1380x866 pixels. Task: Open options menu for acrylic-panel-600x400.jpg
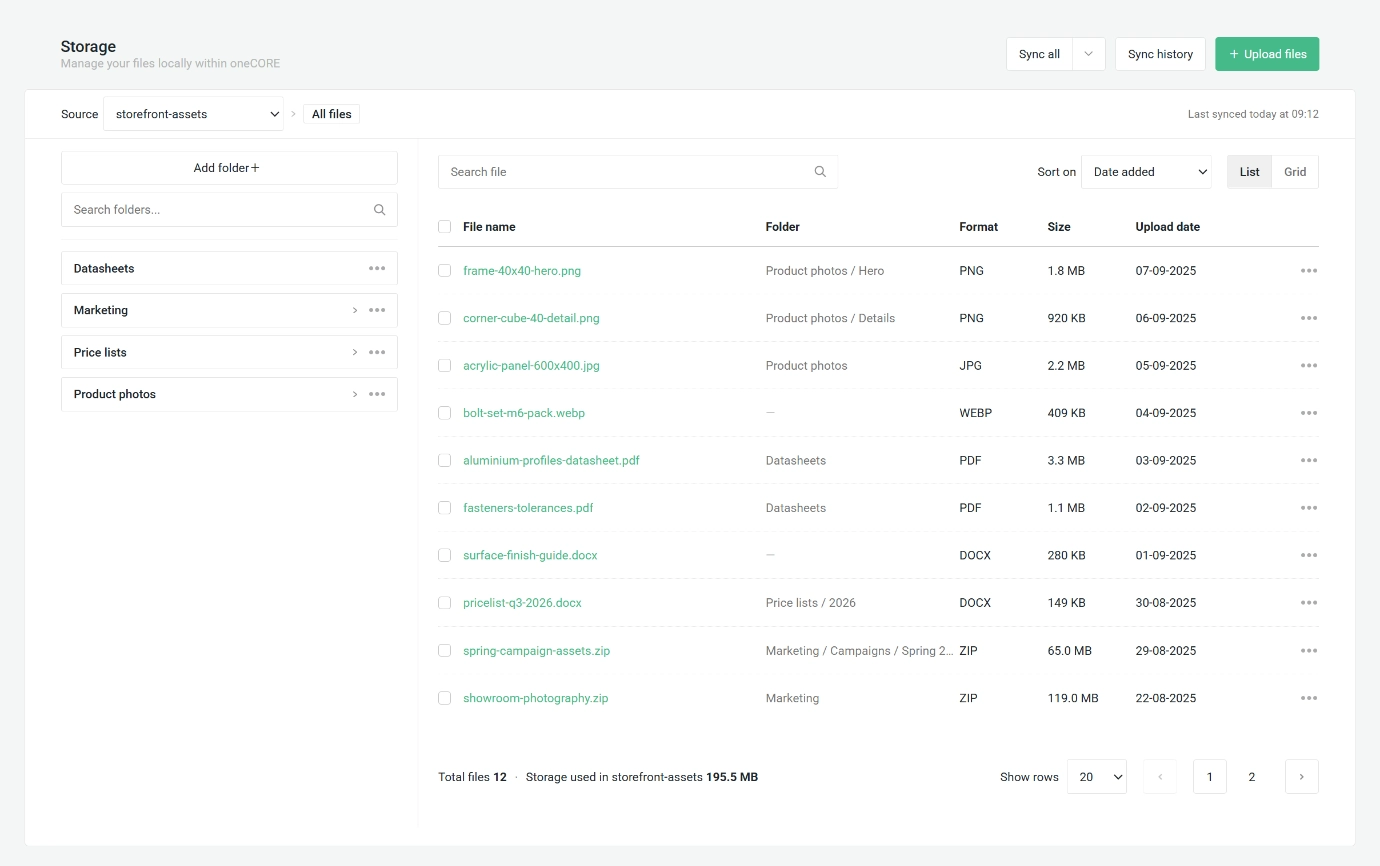tap(1309, 366)
